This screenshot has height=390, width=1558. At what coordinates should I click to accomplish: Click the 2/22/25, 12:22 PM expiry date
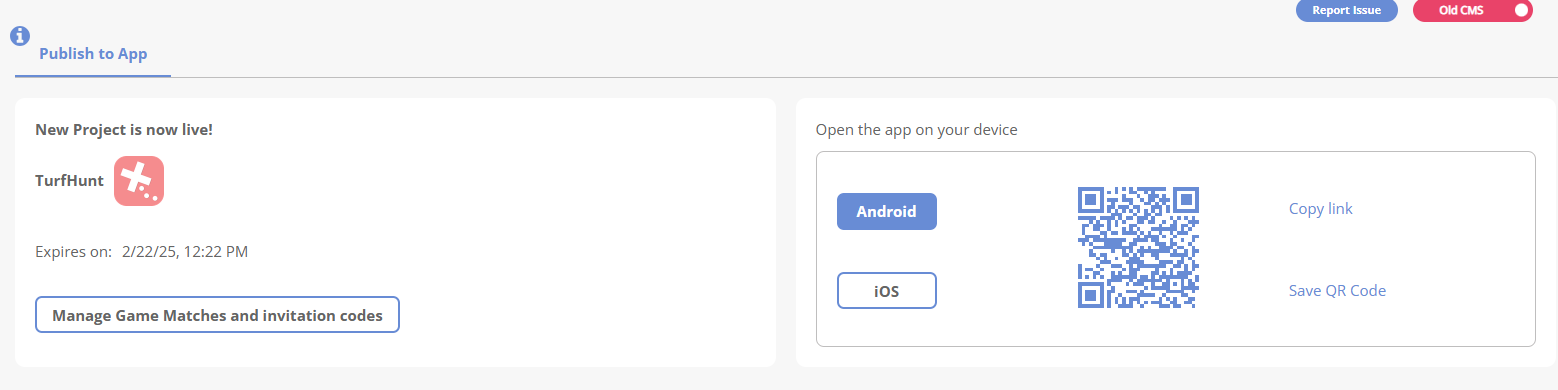(x=185, y=252)
